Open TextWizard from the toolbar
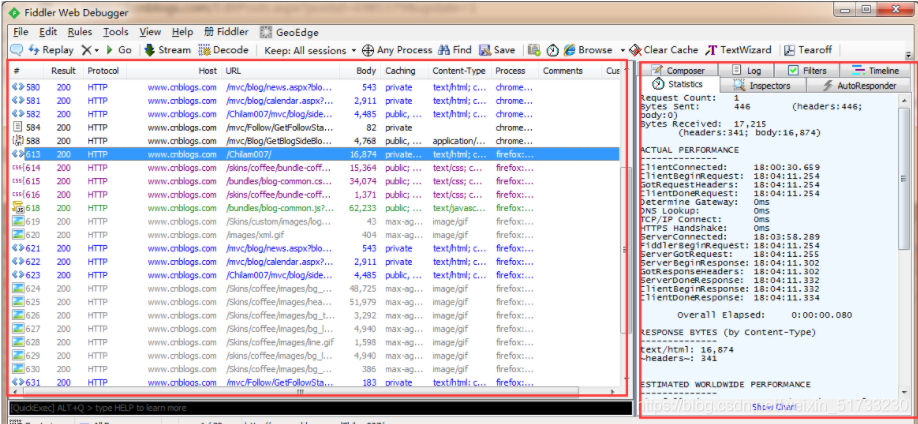Viewport: 918px width, 424px height. point(738,50)
